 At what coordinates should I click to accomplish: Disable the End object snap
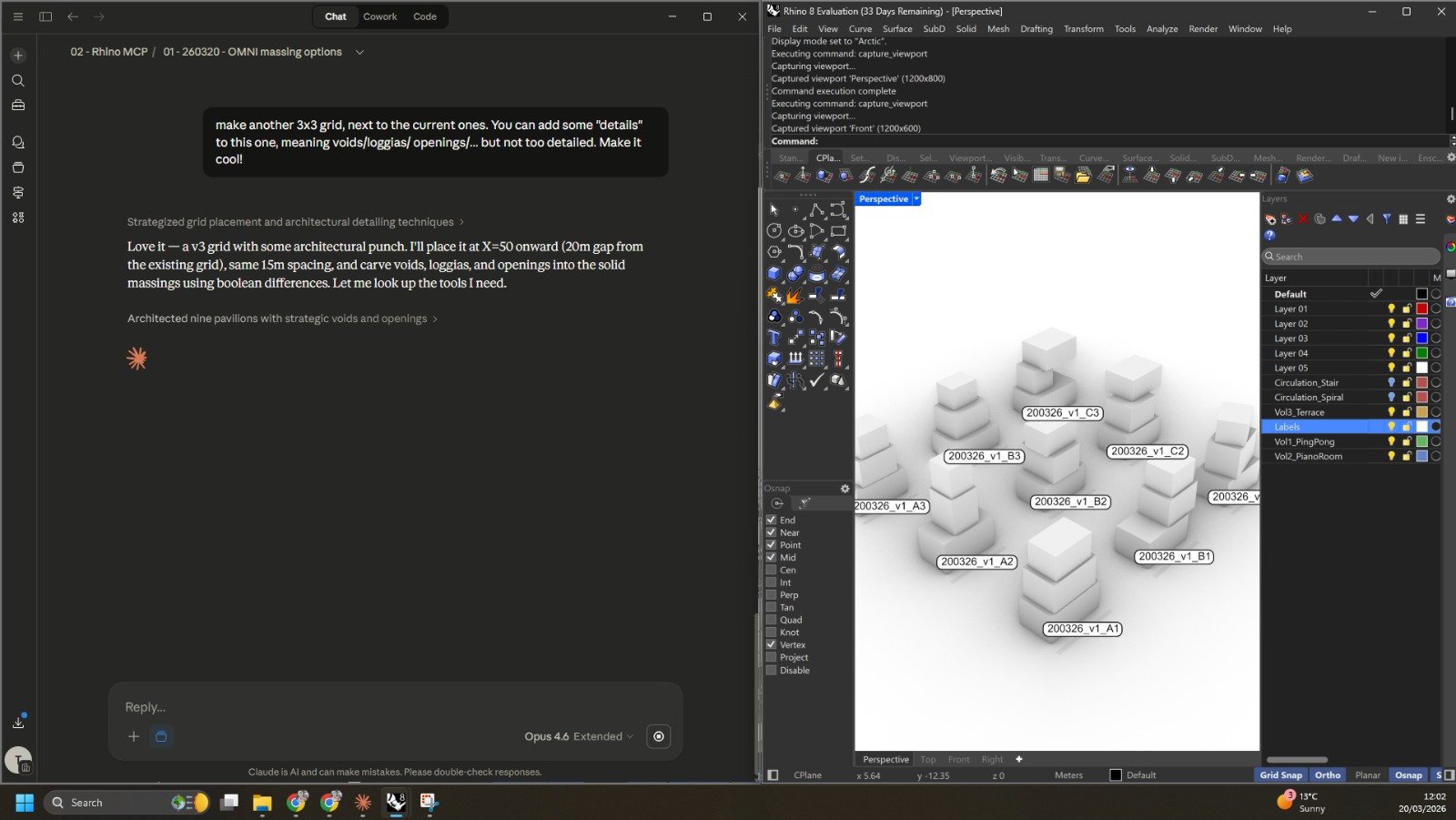pos(772,520)
